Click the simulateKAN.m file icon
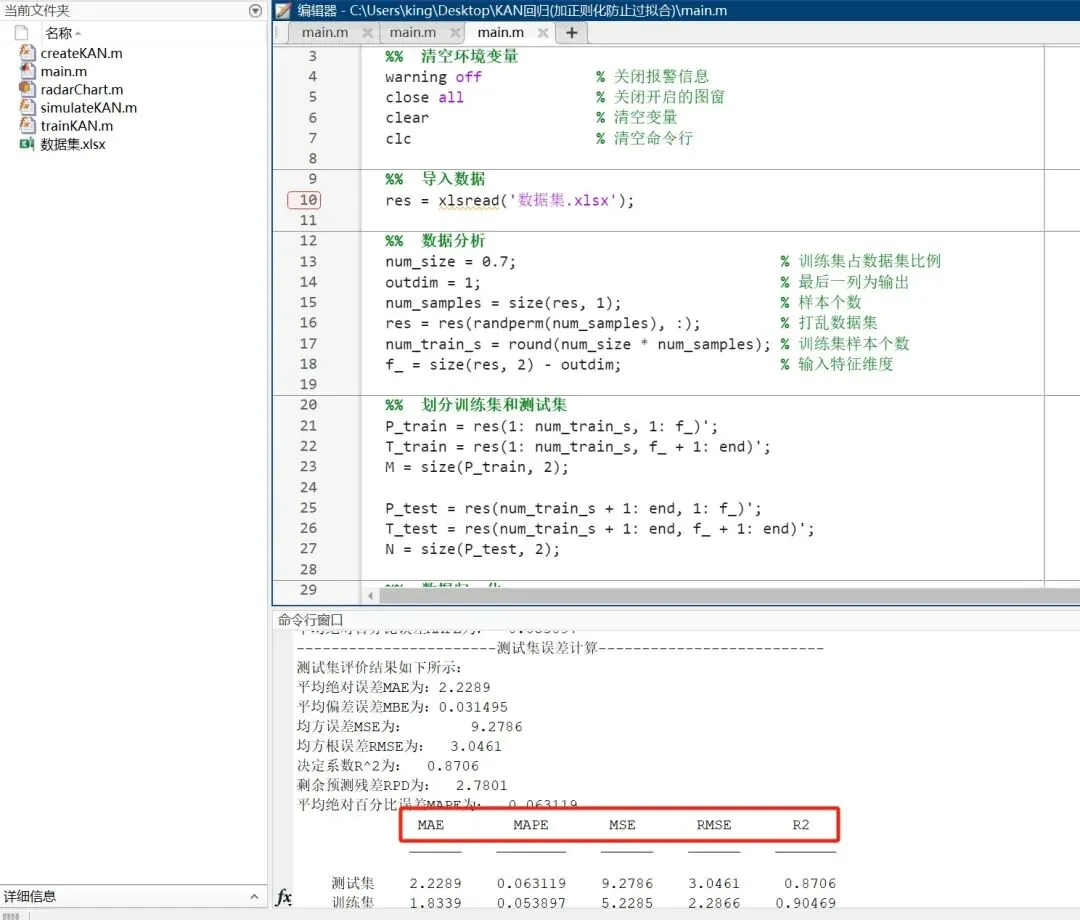This screenshot has height=920, width=1080. 27,107
